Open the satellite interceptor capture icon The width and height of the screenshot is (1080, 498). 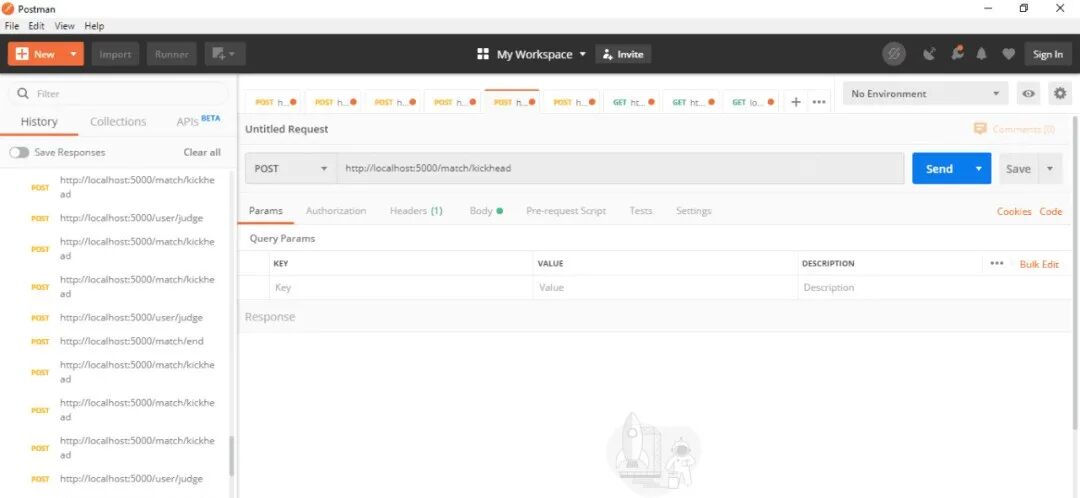click(929, 54)
